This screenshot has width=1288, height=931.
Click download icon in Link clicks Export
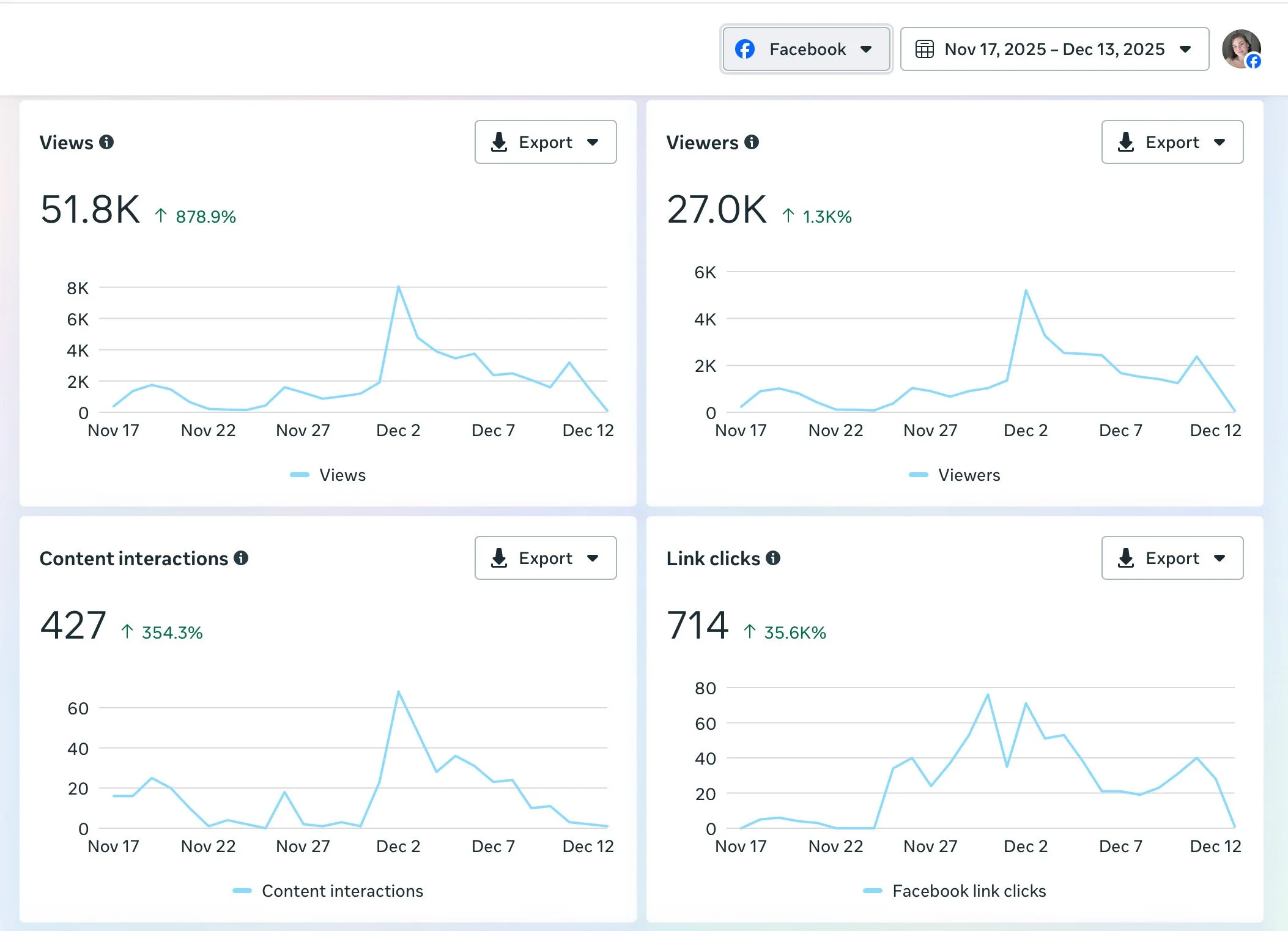click(1126, 558)
